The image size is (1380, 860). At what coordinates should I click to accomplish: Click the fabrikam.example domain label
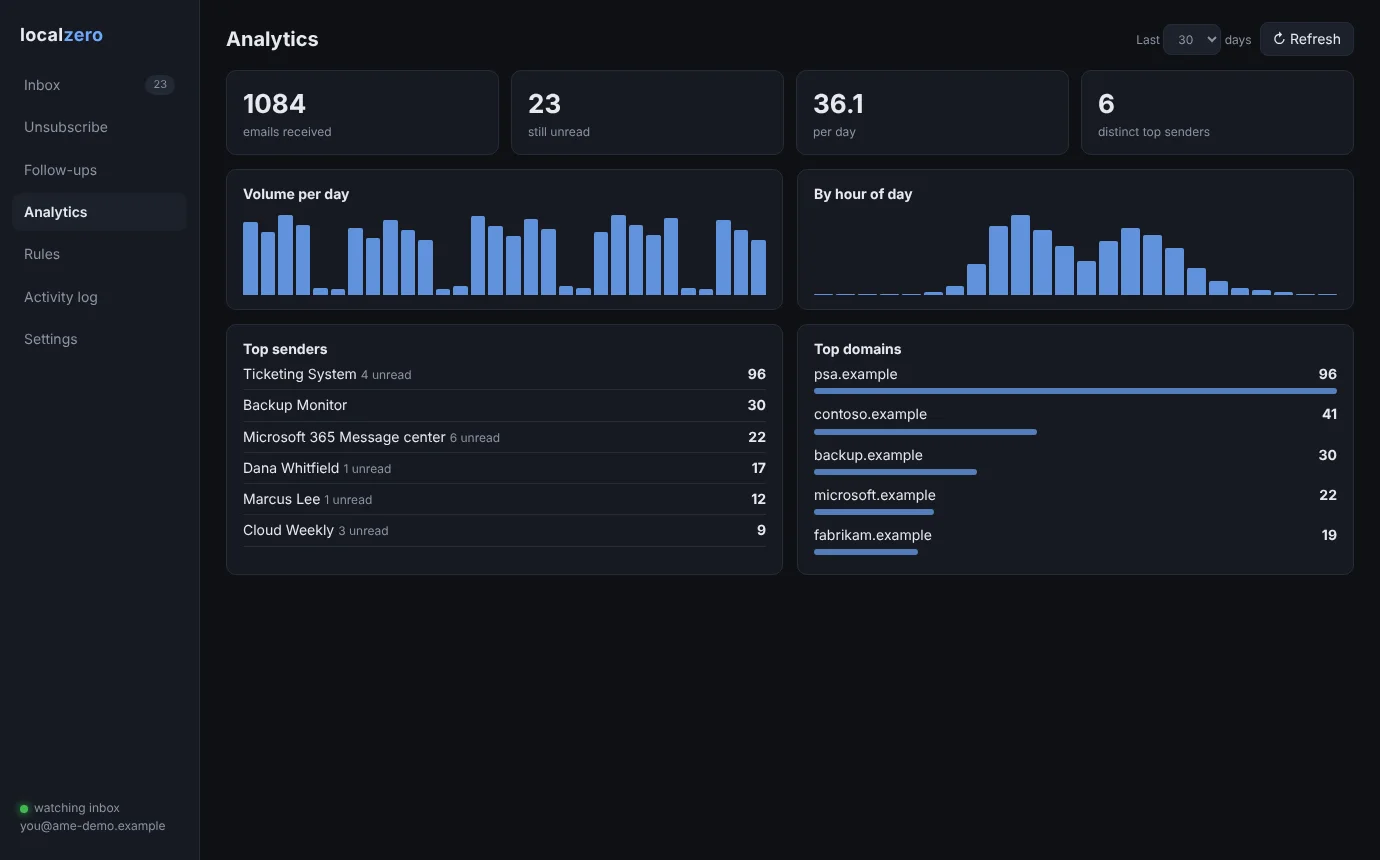tap(873, 535)
